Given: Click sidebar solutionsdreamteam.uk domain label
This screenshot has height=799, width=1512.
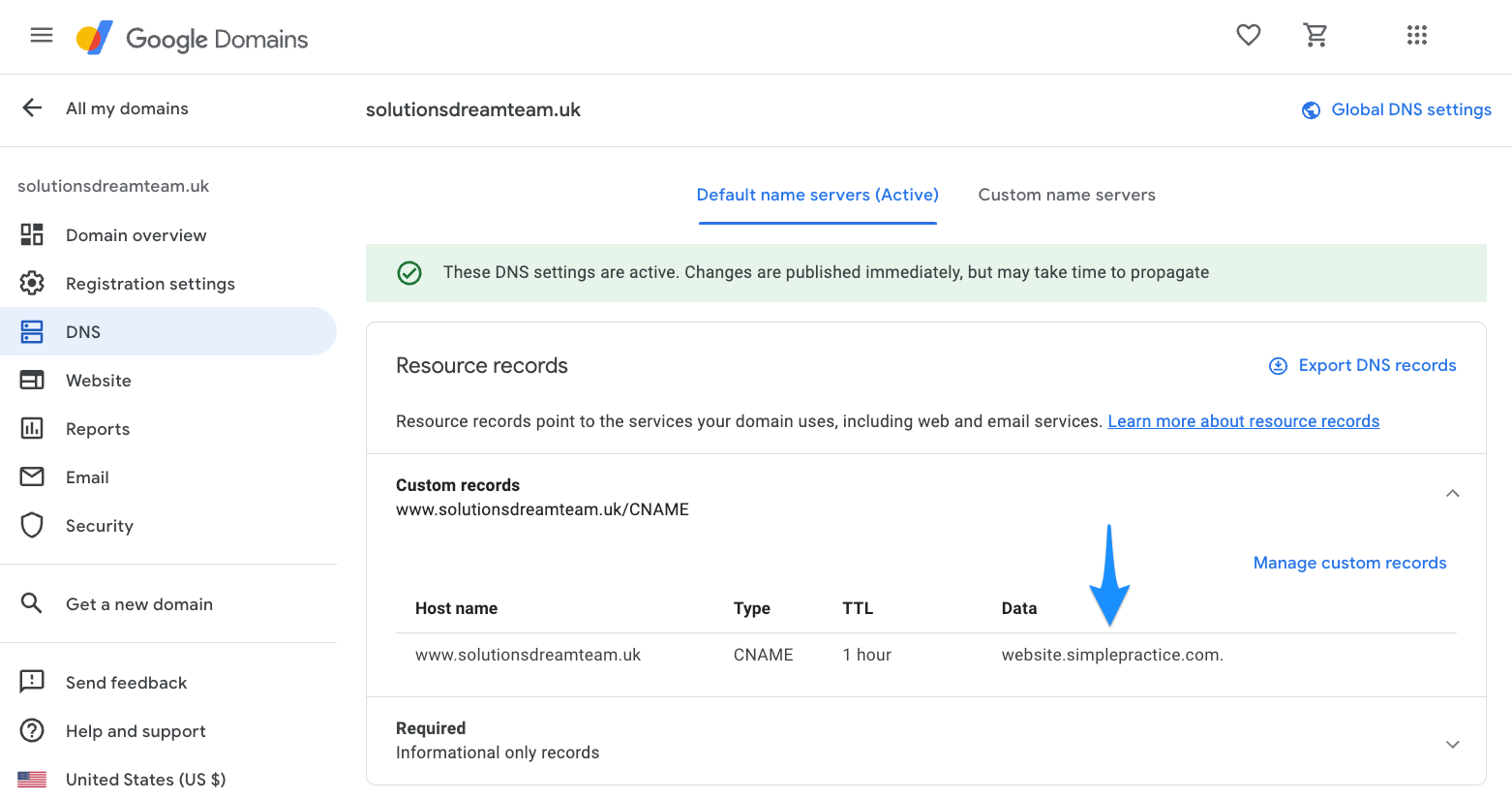Looking at the screenshot, I should [x=113, y=186].
